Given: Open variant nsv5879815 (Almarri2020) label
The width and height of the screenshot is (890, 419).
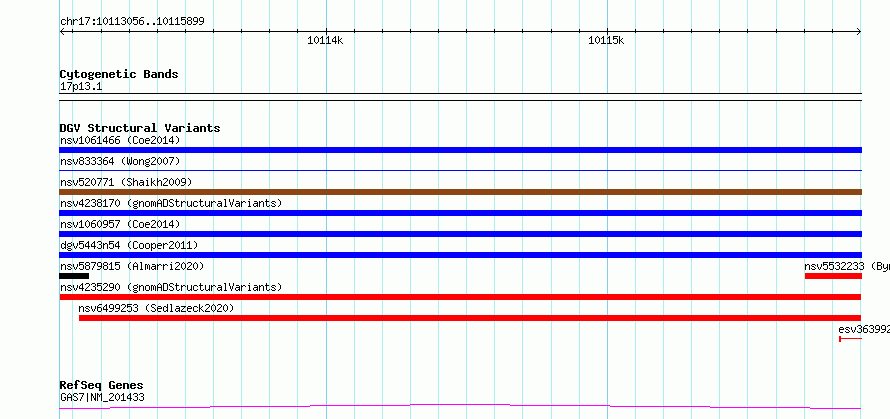Looking at the screenshot, I should click(132, 266).
